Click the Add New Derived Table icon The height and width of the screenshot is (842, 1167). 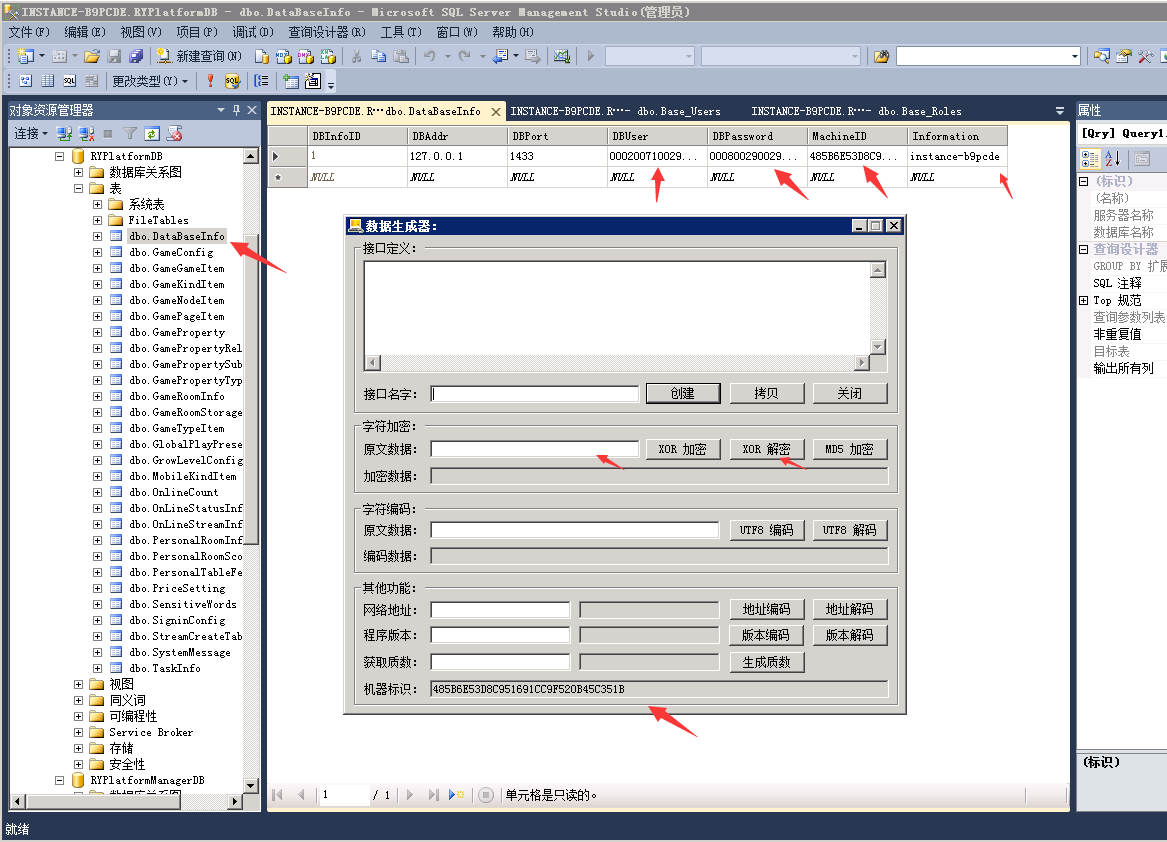(x=313, y=80)
